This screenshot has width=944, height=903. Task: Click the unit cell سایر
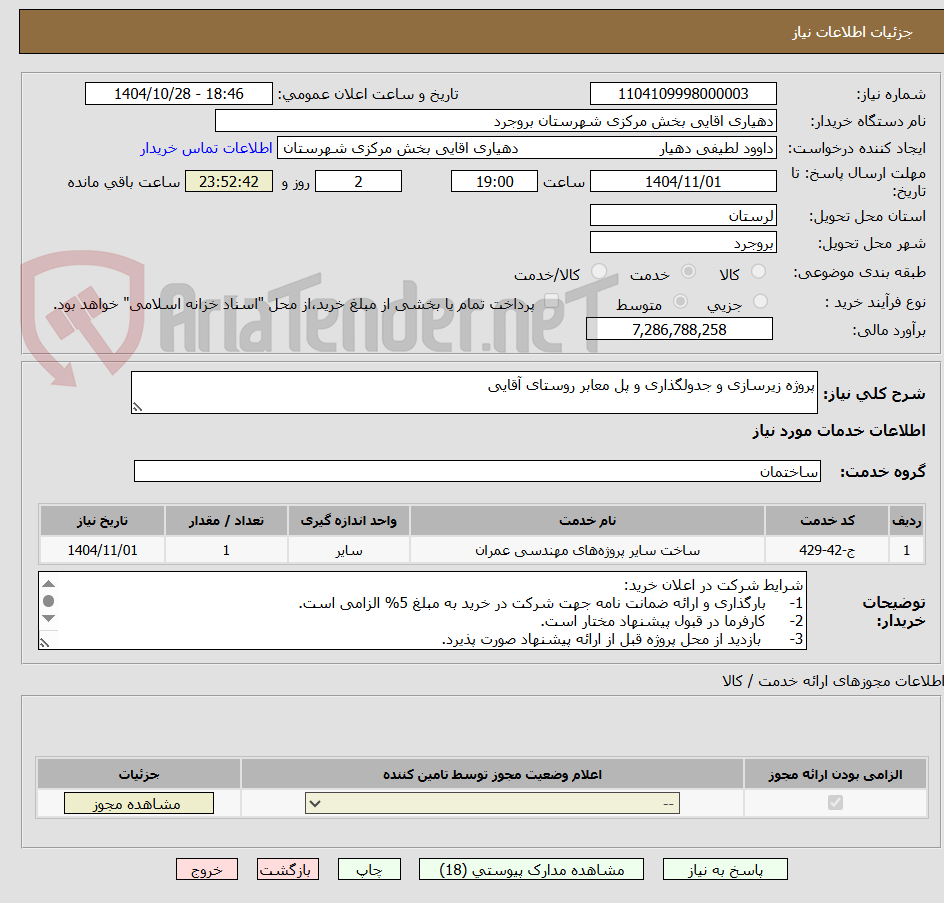[x=349, y=550]
